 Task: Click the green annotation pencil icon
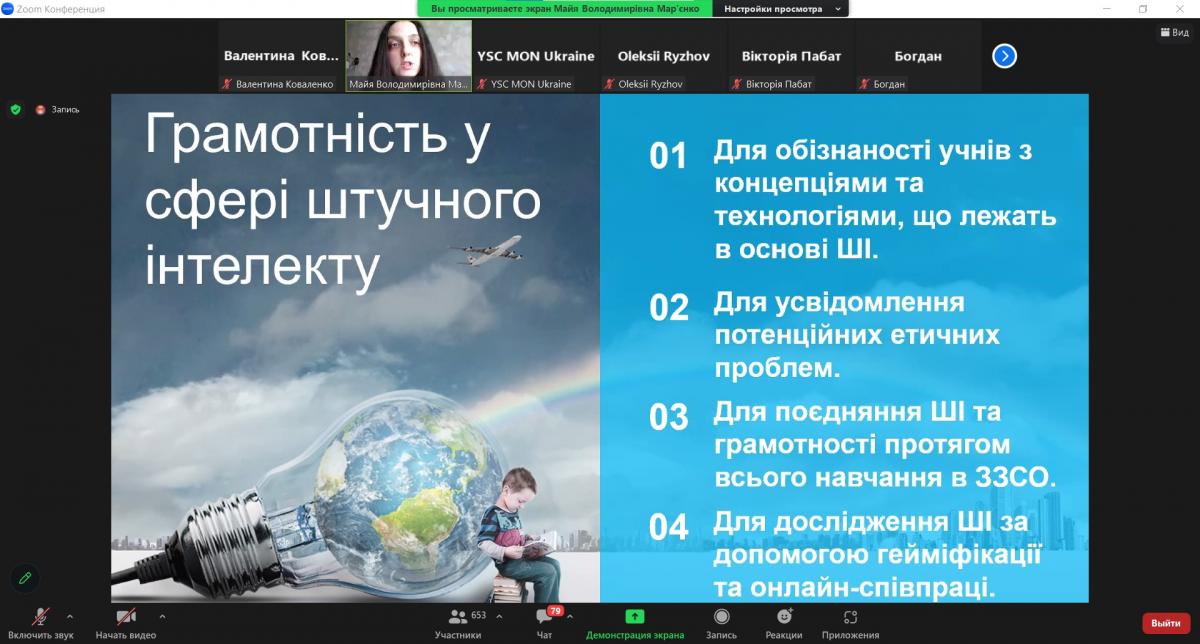pyautogui.click(x=25, y=578)
